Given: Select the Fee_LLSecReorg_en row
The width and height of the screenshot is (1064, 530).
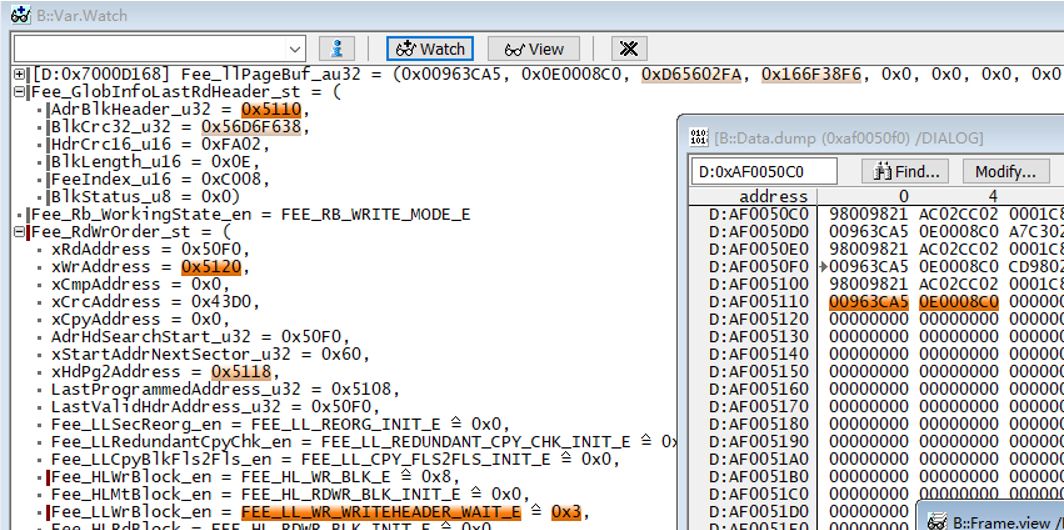Looking at the screenshot, I should click(x=280, y=424).
